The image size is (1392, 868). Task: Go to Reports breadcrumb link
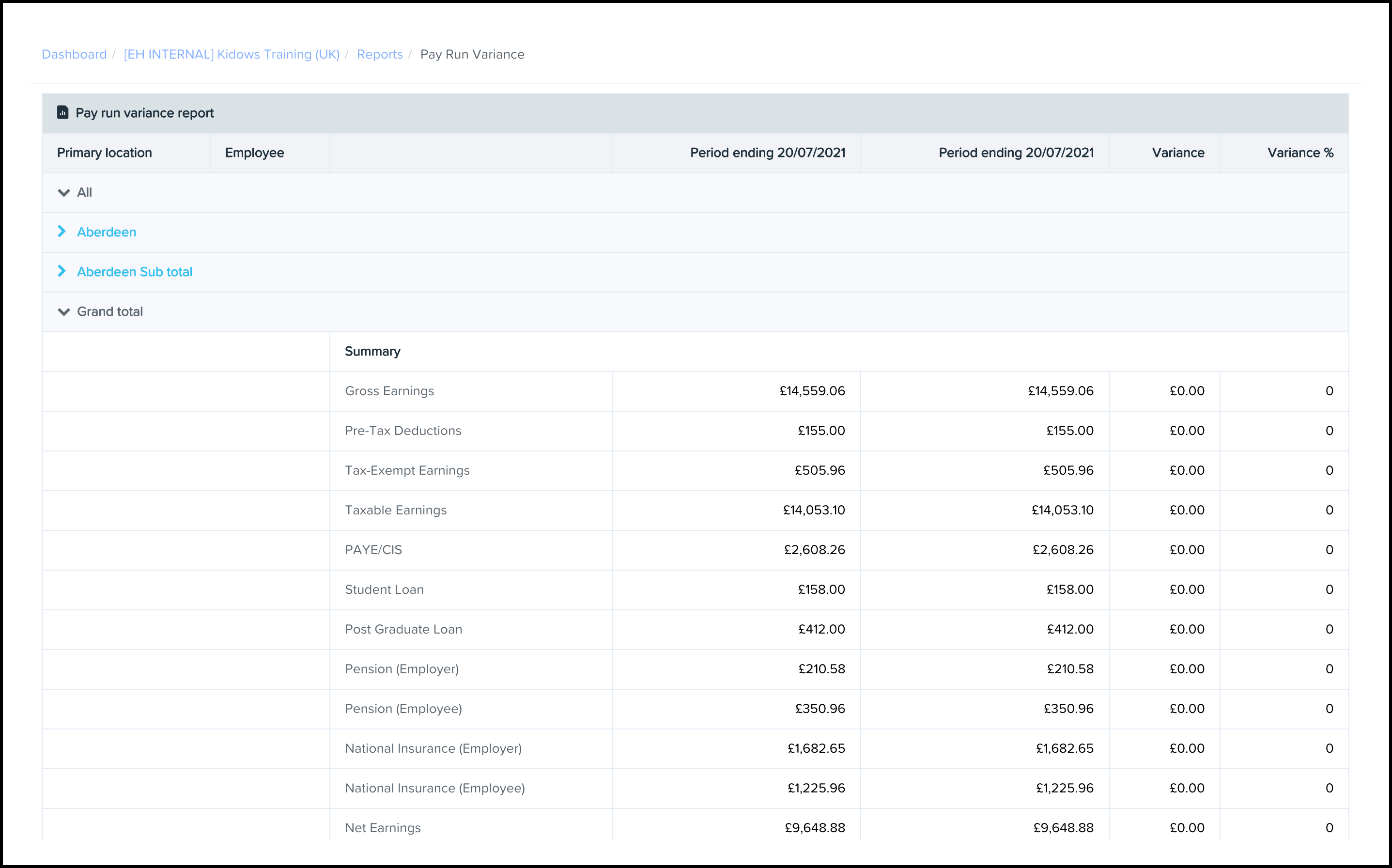point(379,54)
